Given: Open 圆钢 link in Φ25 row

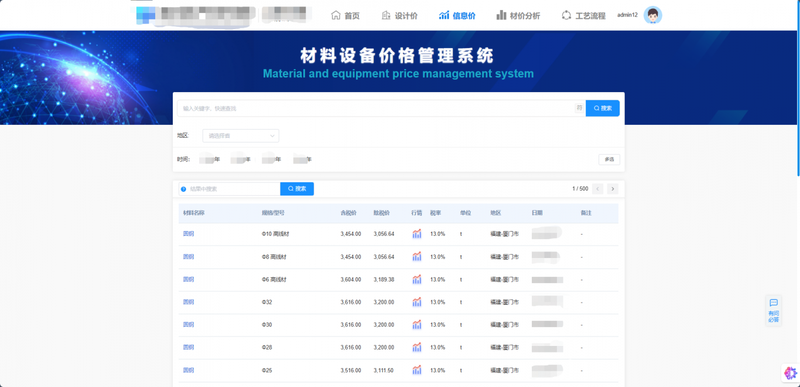Looking at the screenshot, I should coord(188,370).
